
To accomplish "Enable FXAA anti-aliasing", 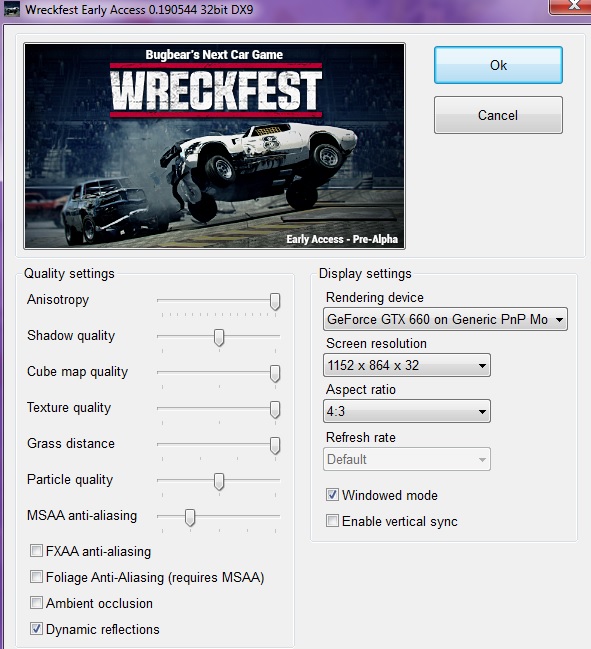I will [36, 551].
